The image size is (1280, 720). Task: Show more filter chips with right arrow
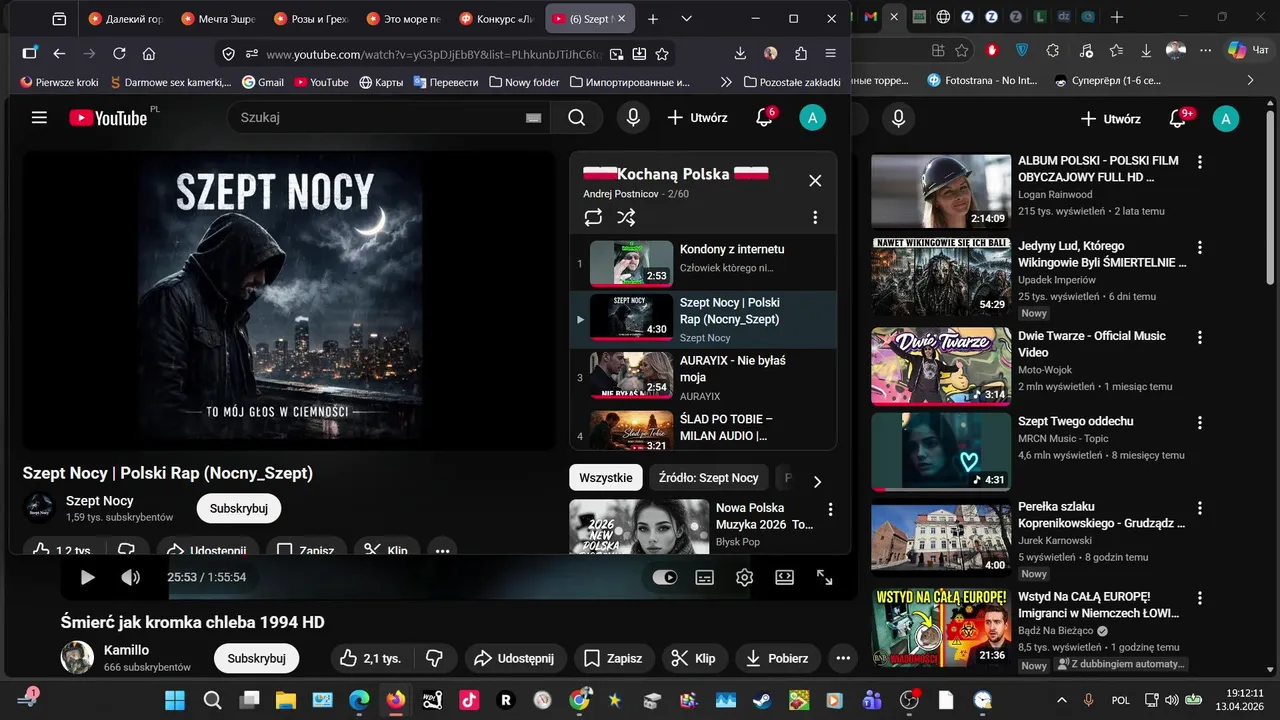point(817,481)
